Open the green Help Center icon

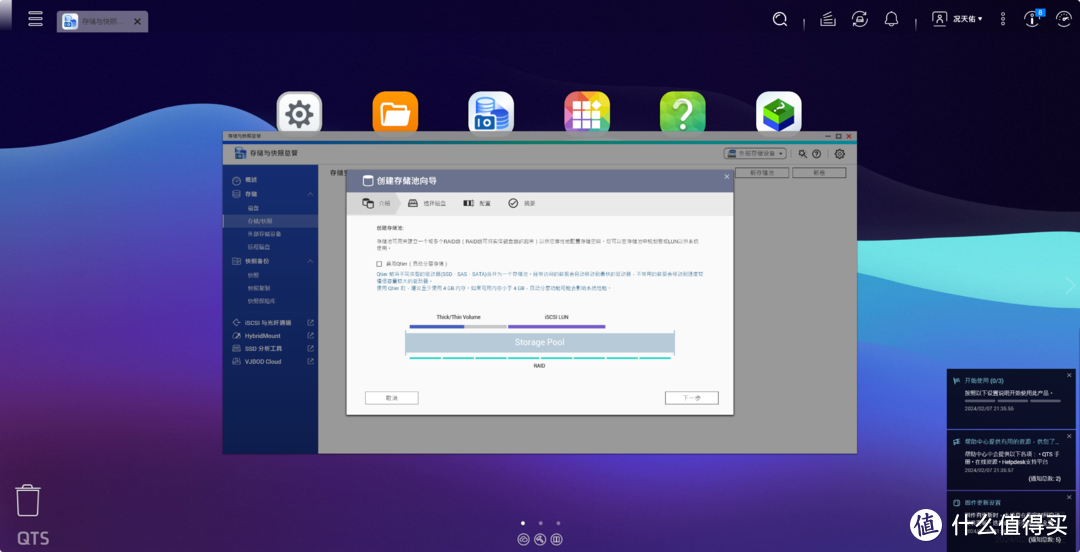pos(683,113)
